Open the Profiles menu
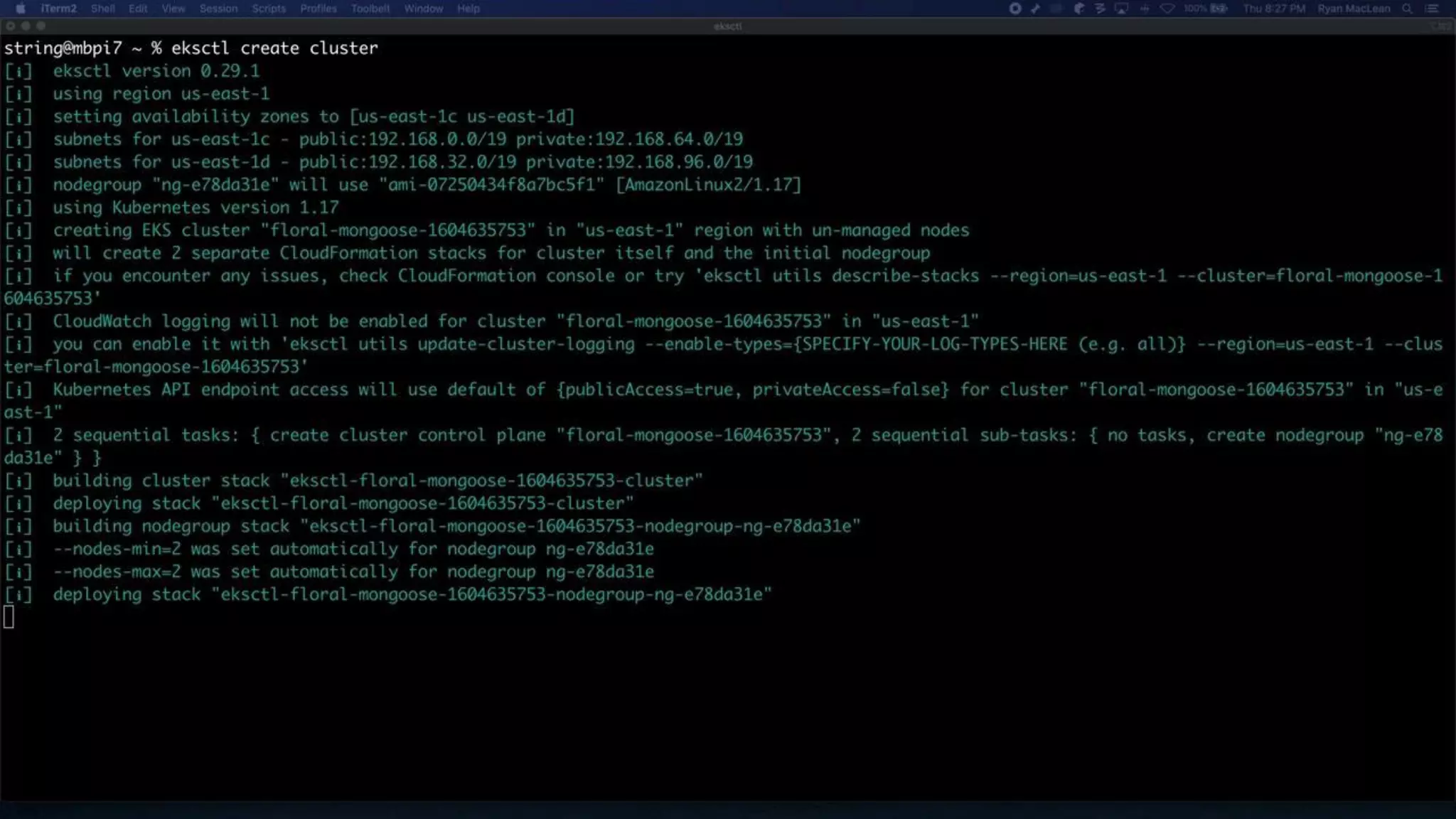1456x819 pixels. 318,9
